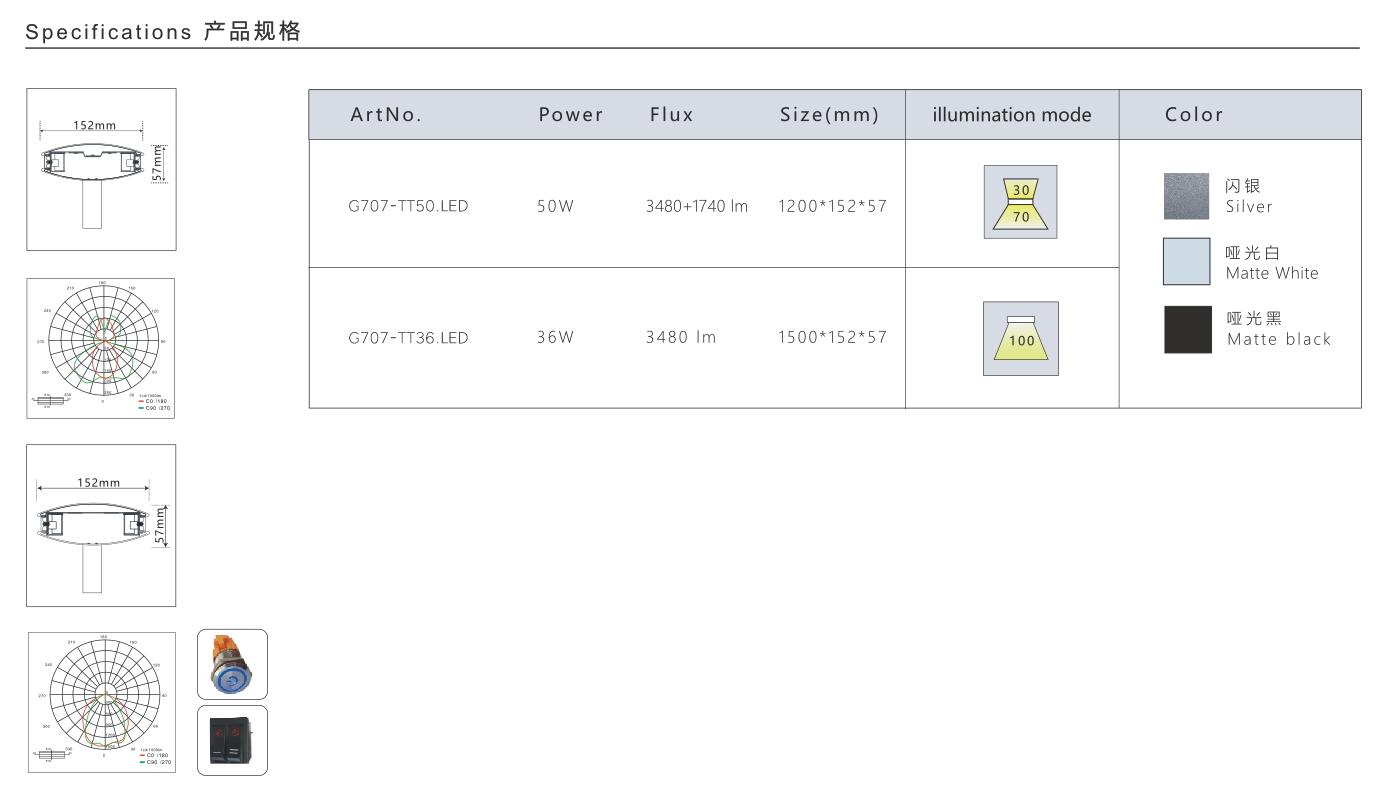This screenshot has width=1400, height=787.
Task: Select article number G707-TT50.LED
Action: [x=408, y=207]
